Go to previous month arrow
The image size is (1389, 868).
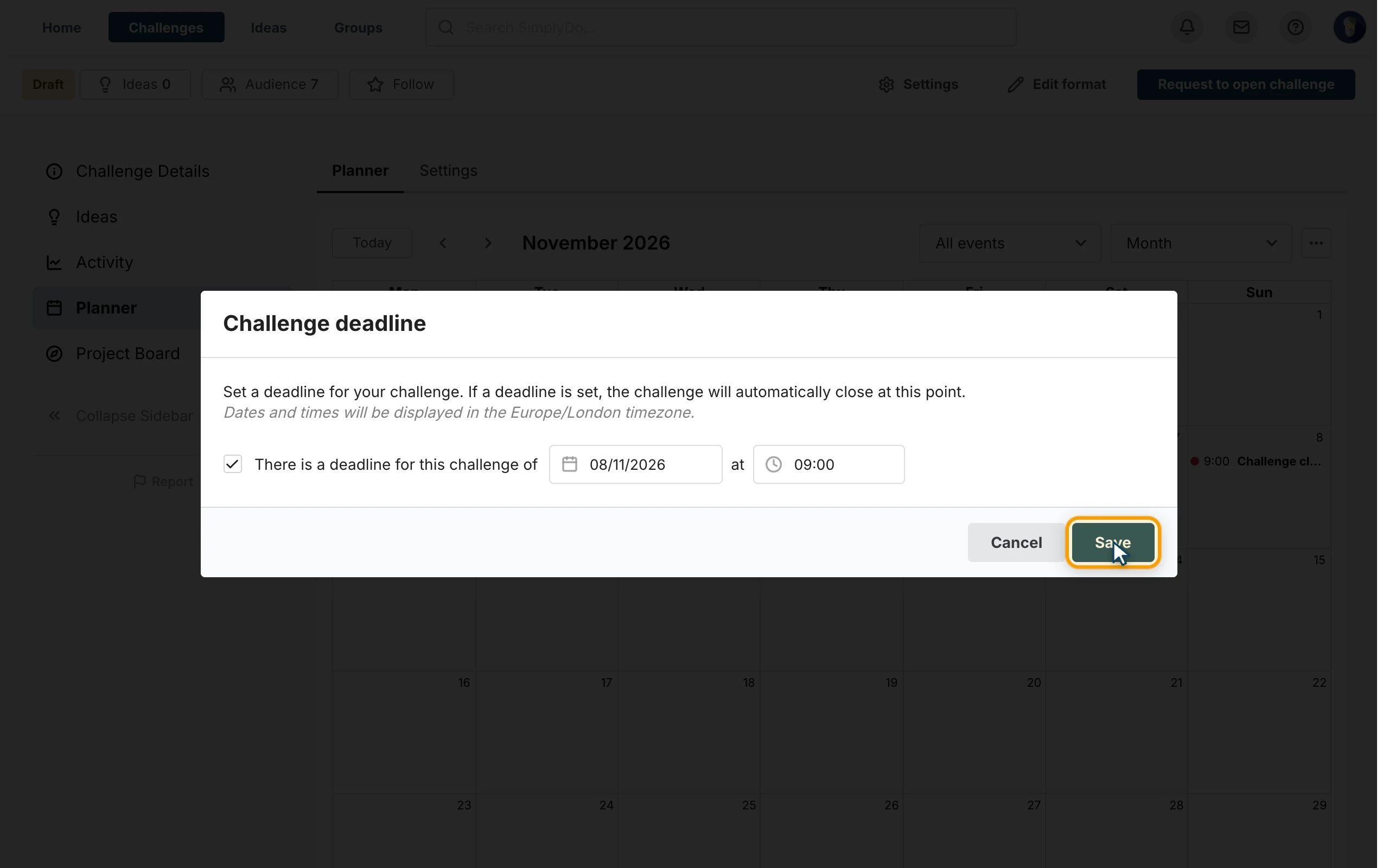(x=443, y=243)
